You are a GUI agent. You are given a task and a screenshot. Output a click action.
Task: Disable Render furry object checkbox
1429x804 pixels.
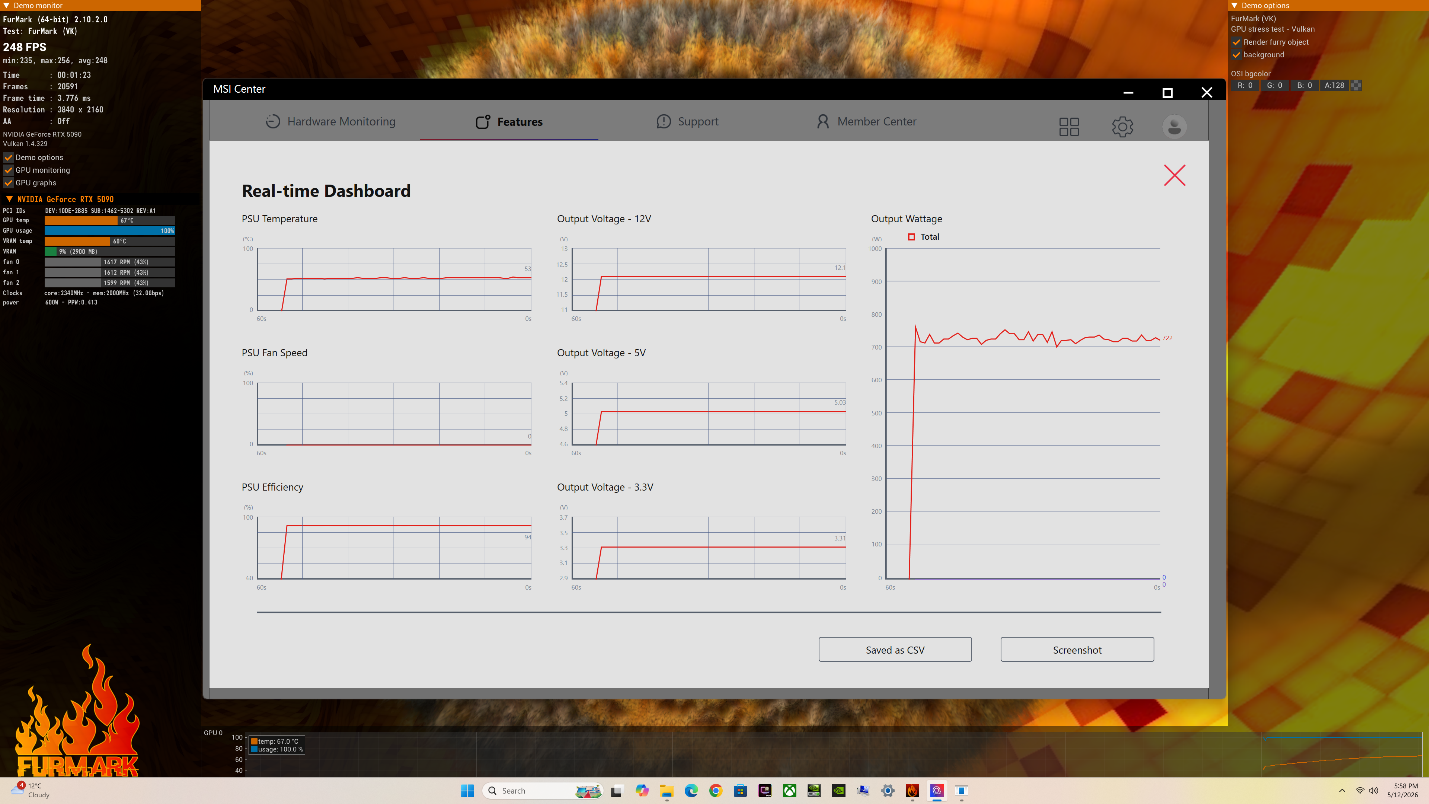pos(1237,42)
